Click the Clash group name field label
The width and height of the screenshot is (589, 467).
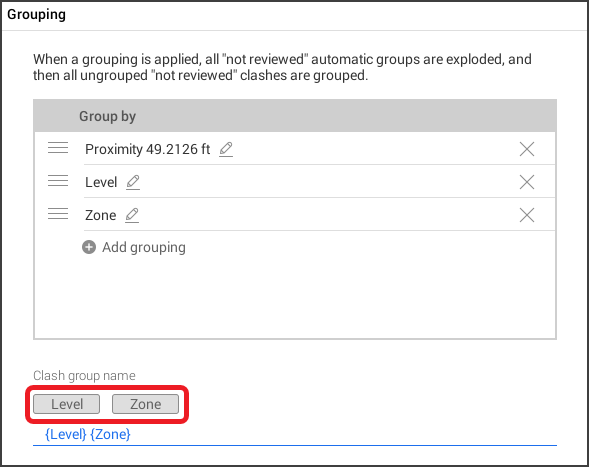[84, 376]
